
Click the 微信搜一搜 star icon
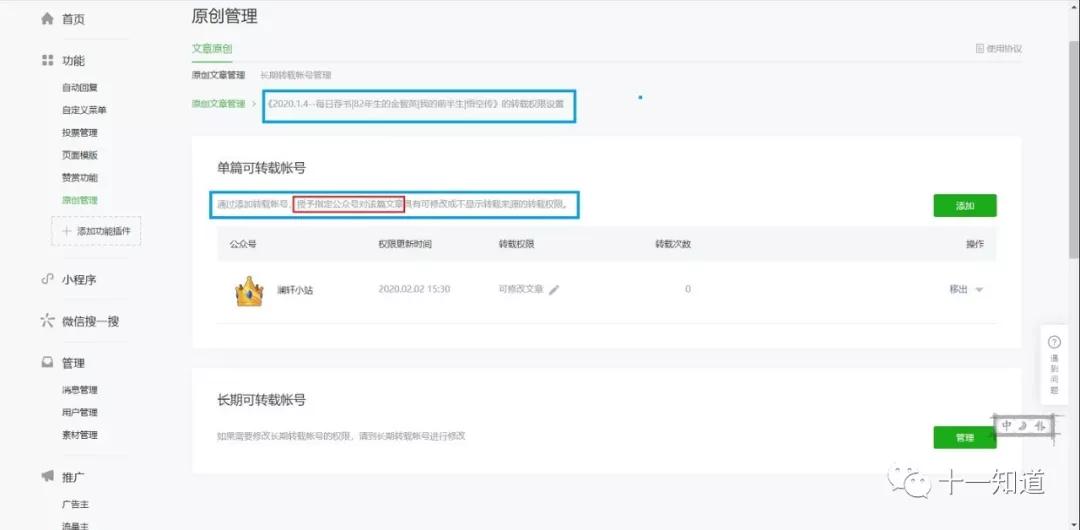coord(47,320)
